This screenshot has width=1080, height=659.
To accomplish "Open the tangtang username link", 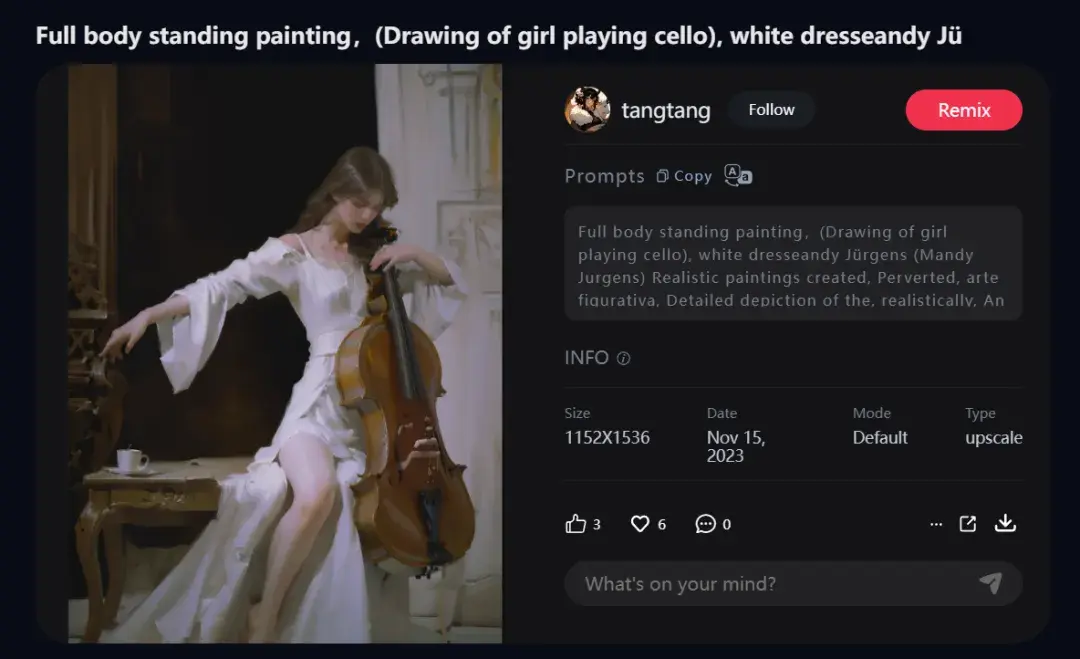I will coord(666,110).
